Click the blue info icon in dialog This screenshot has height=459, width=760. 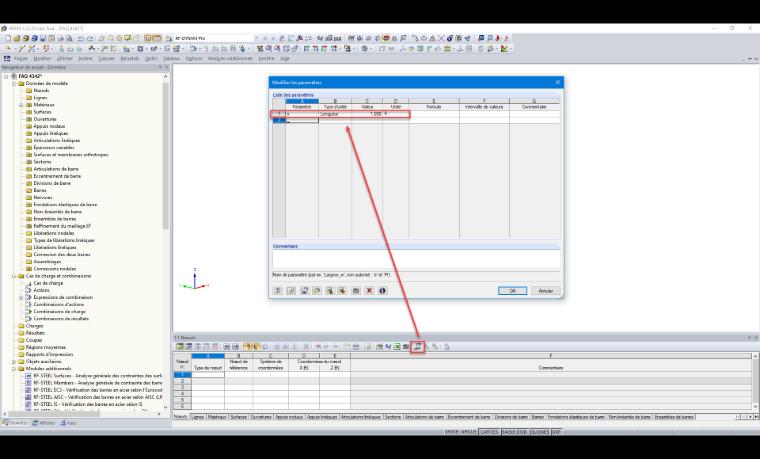(x=382, y=291)
